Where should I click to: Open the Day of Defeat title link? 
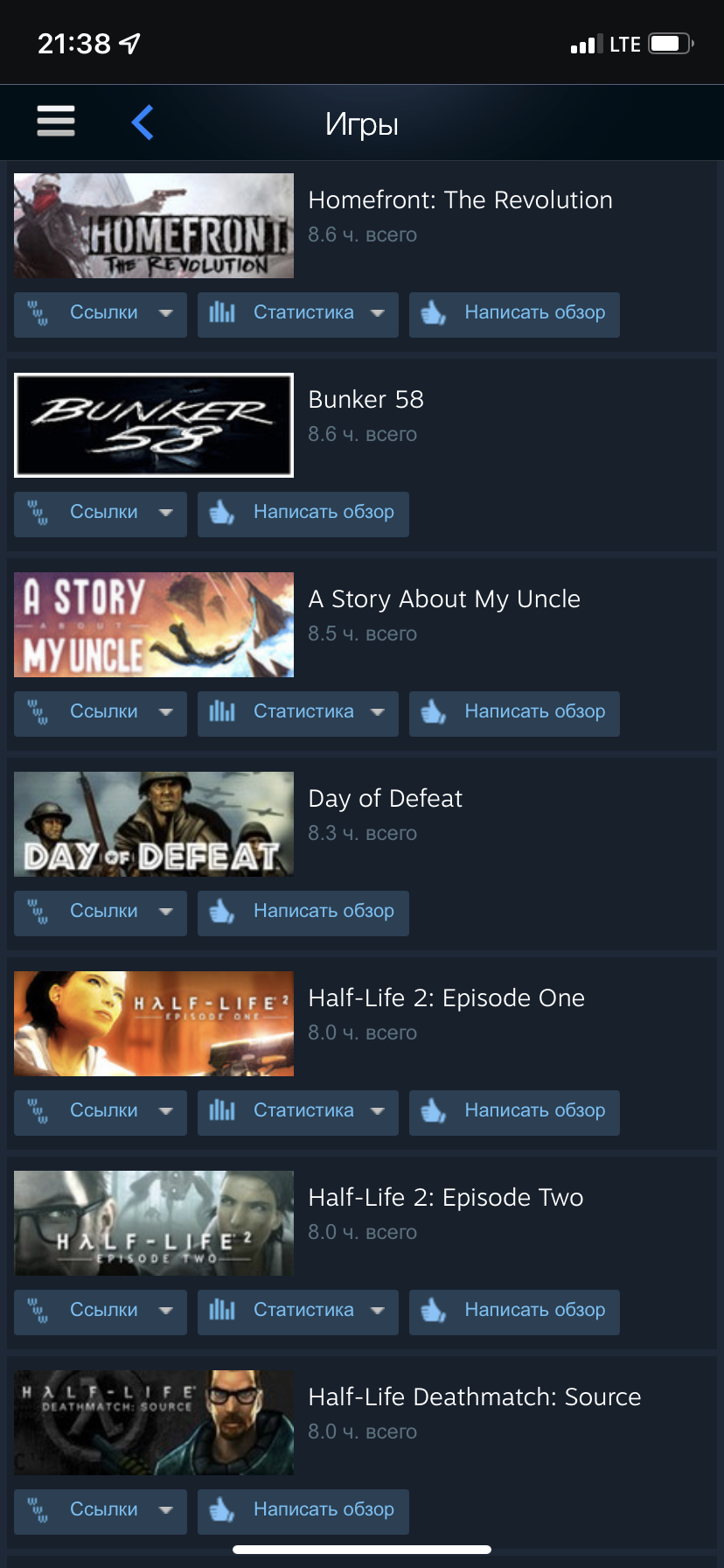pyautogui.click(x=386, y=798)
